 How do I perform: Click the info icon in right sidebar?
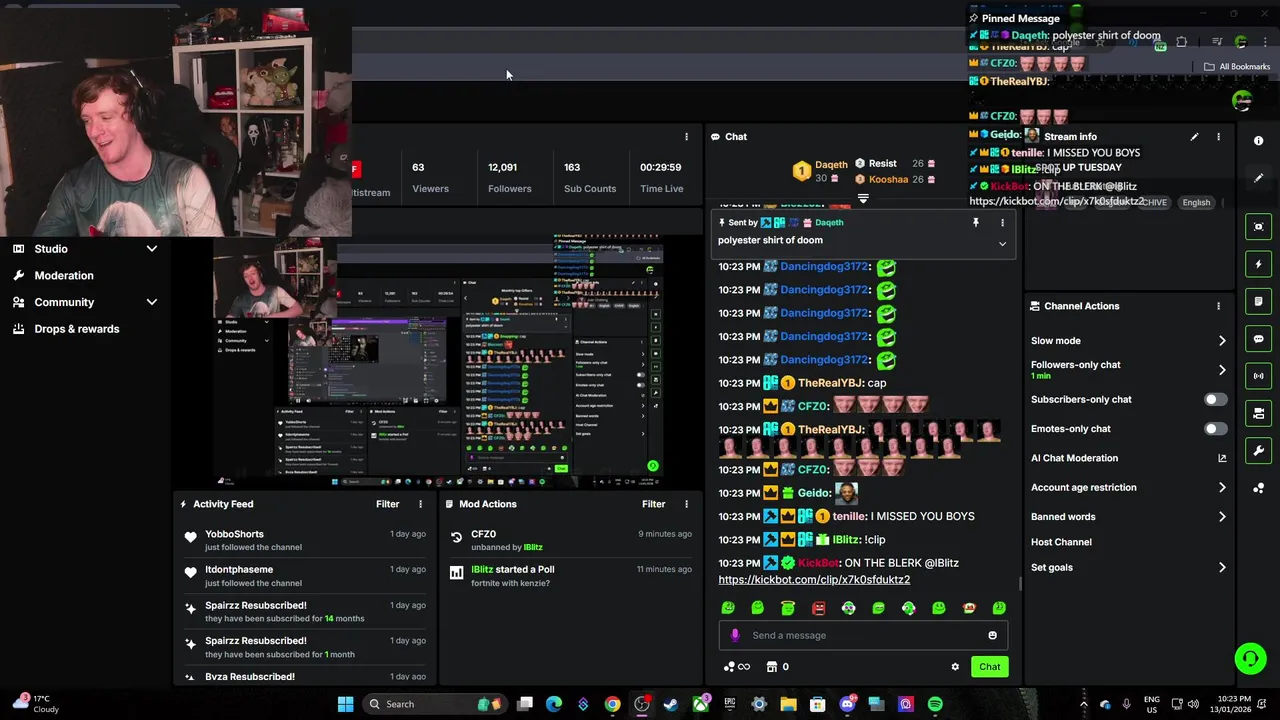(1259, 141)
